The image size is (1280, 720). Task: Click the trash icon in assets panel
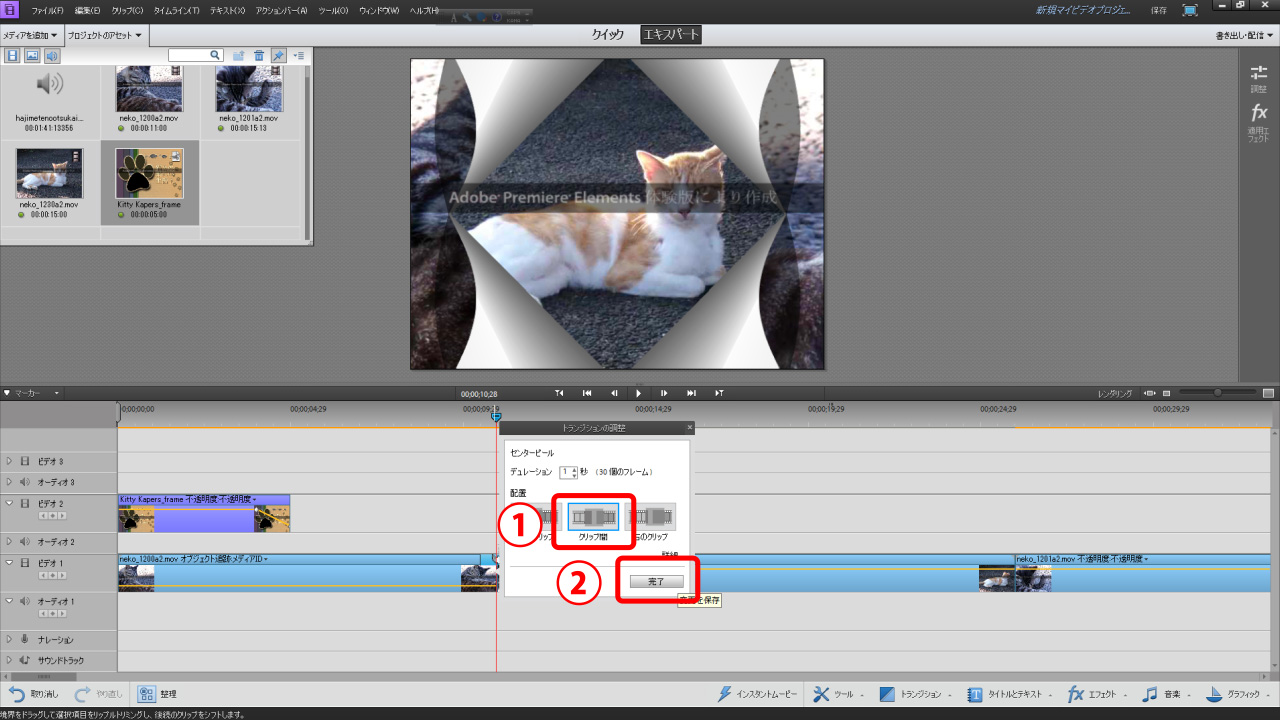[x=259, y=55]
